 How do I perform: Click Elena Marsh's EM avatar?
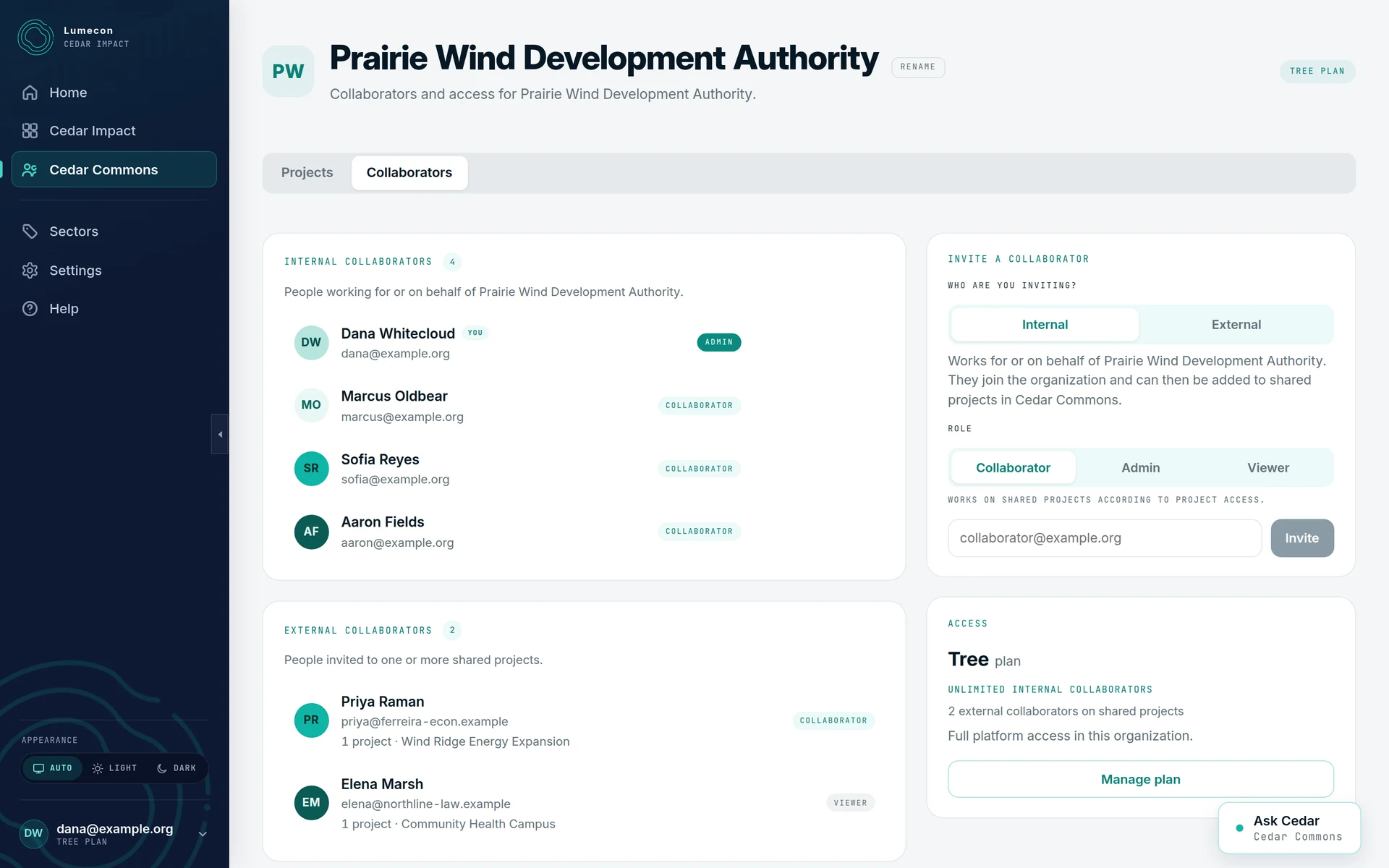311,803
